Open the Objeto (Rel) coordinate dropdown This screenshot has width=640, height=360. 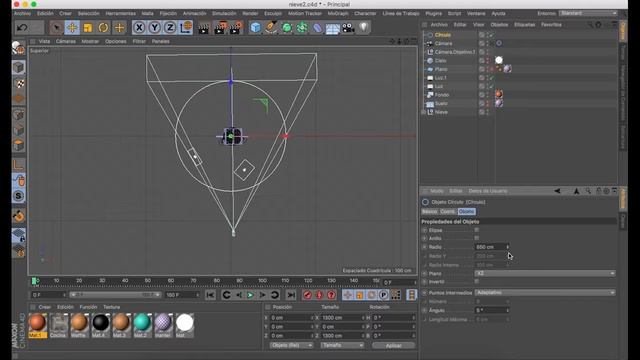[291, 345]
